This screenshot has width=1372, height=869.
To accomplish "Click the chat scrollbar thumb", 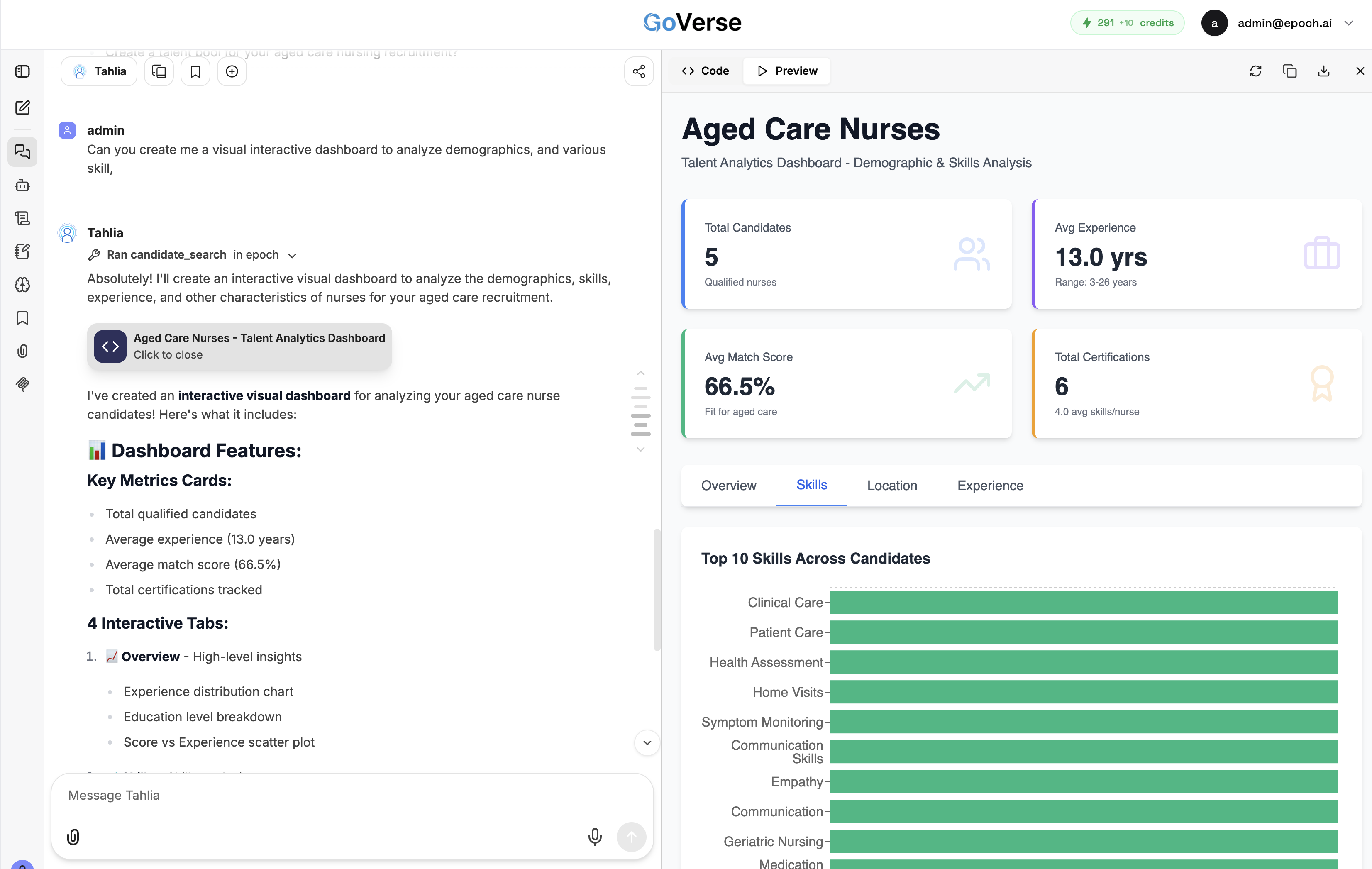I will [x=657, y=590].
